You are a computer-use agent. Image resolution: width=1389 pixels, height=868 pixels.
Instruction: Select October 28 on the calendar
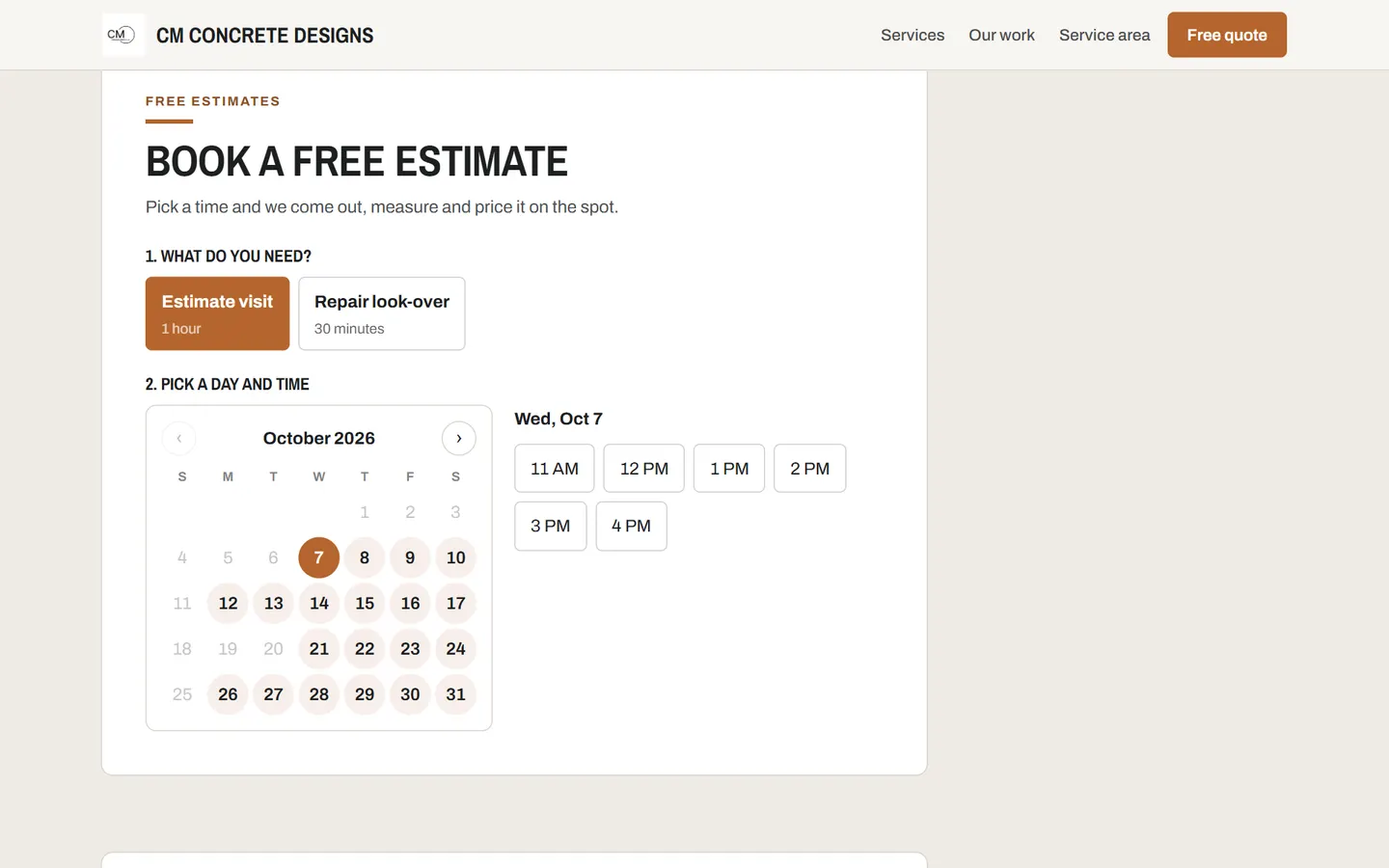(319, 694)
